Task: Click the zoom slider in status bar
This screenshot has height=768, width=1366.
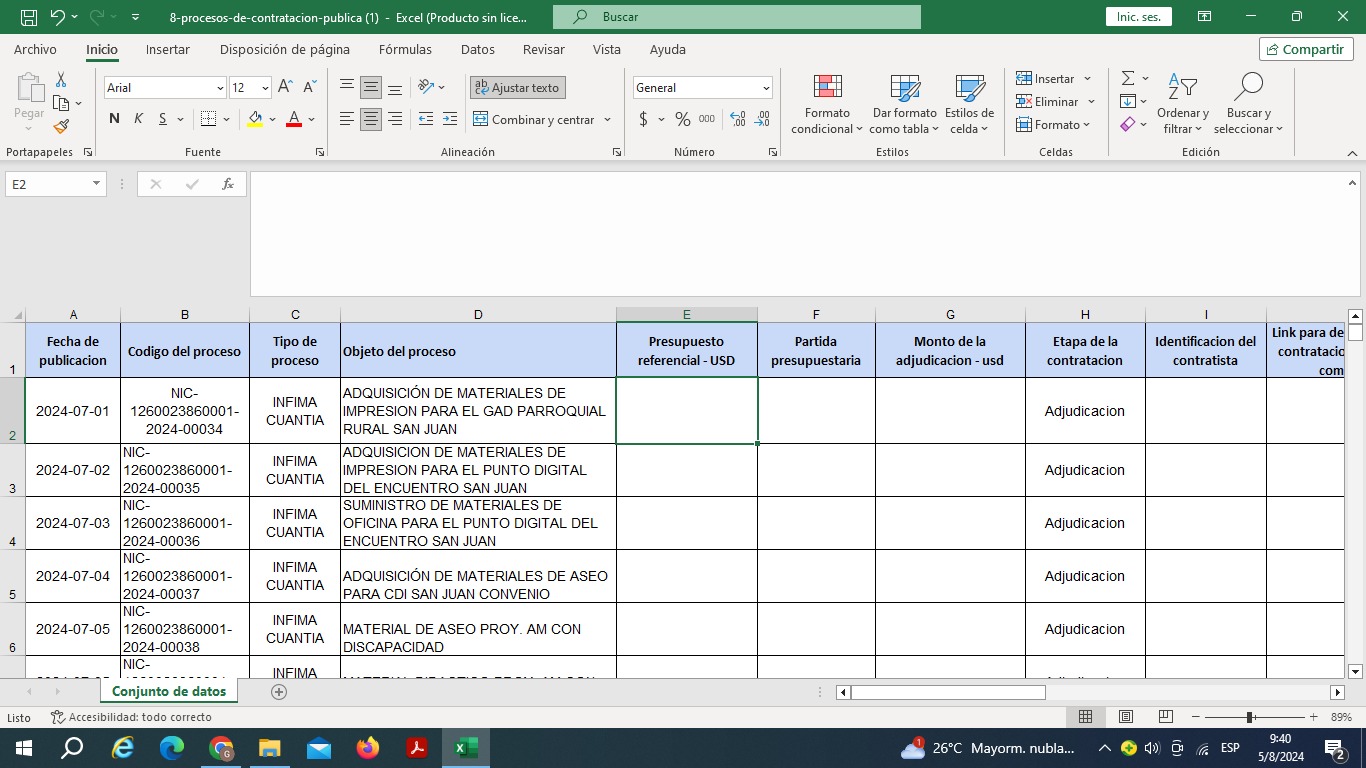Action: (1250, 717)
